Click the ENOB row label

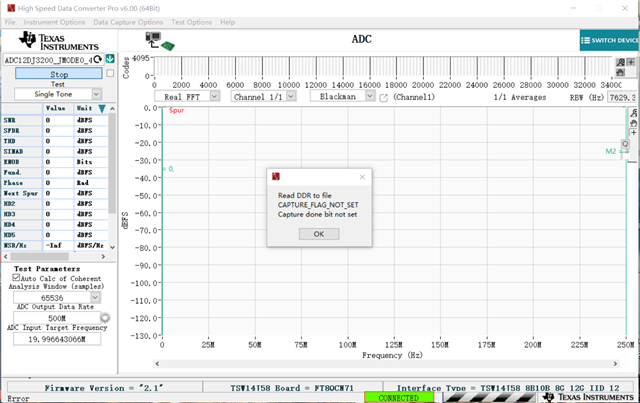click(11, 162)
